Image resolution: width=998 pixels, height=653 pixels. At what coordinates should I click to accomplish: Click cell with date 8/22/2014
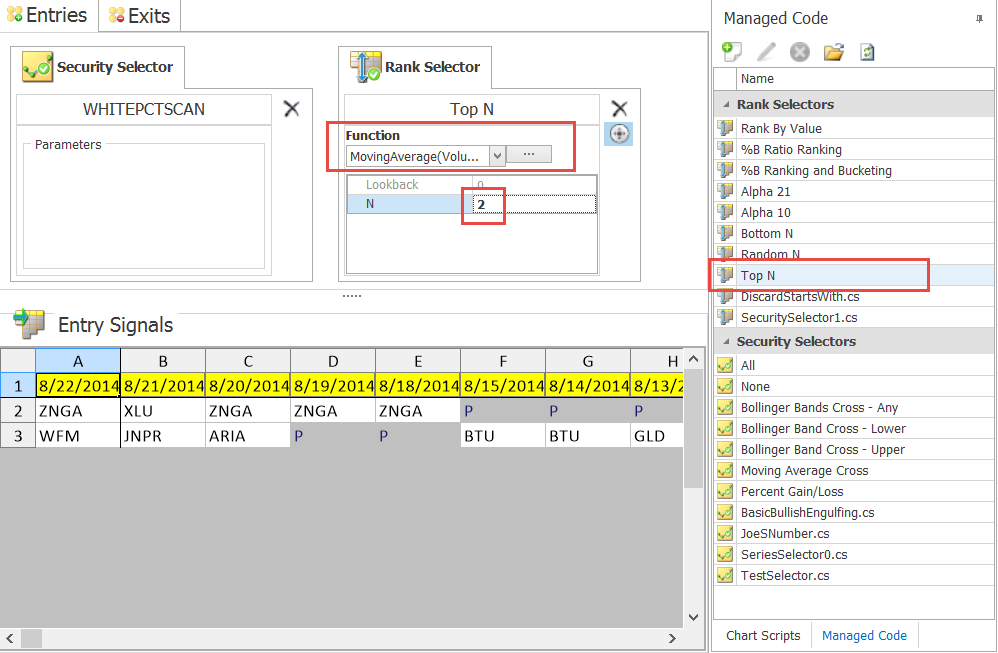point(78,386)
